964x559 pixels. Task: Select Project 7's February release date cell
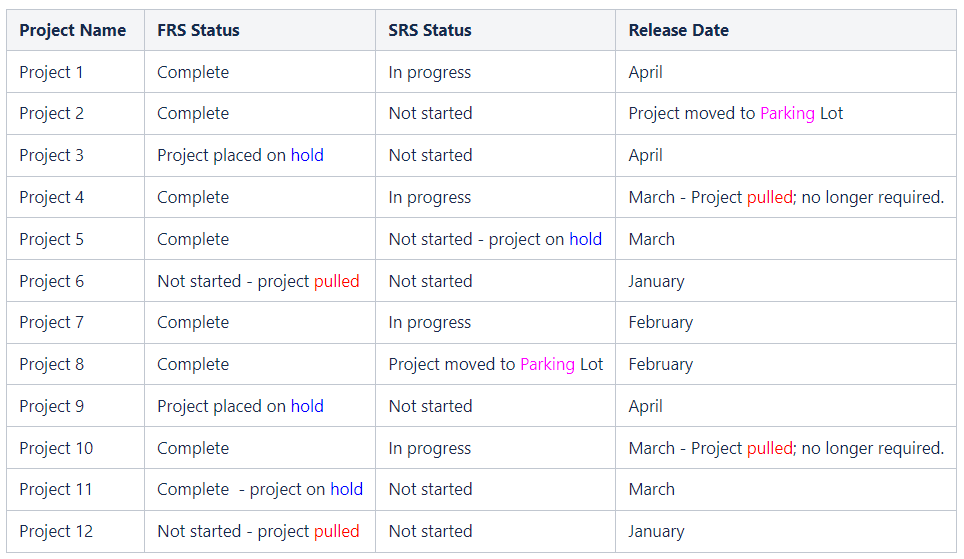[786, 322]
